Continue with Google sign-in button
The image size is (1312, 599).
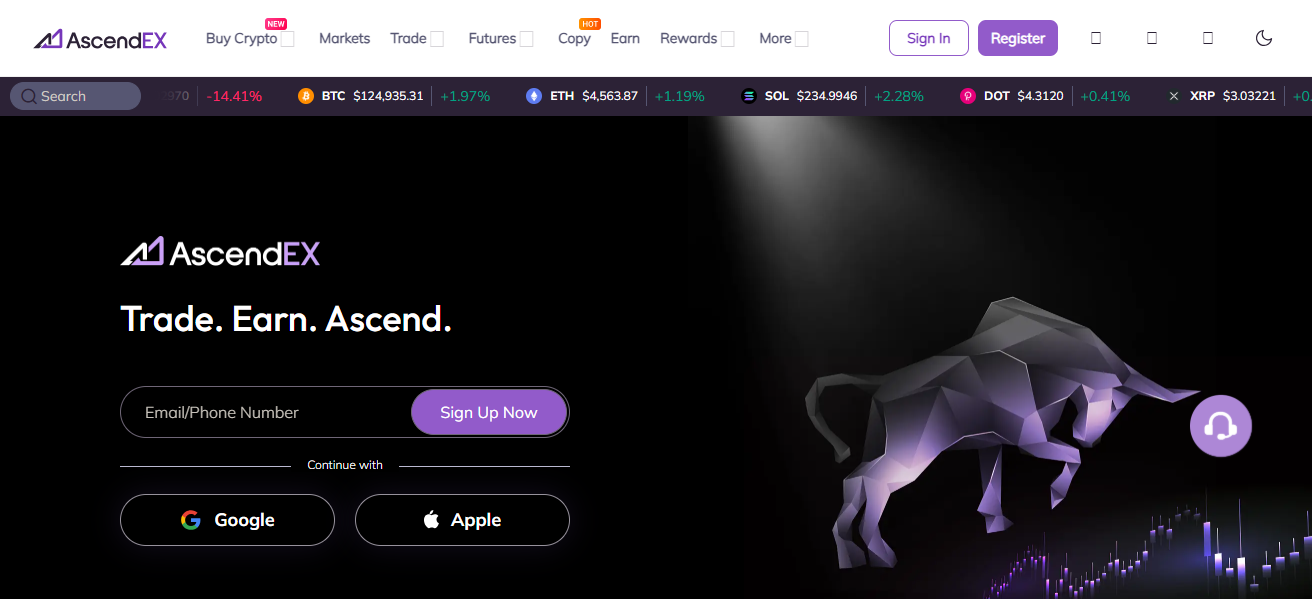coord(227,520)
